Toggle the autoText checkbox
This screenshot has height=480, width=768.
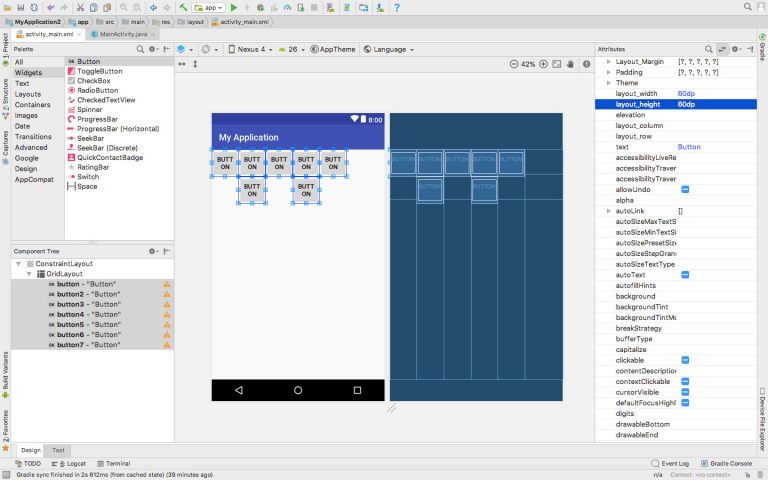pos(685,275)
